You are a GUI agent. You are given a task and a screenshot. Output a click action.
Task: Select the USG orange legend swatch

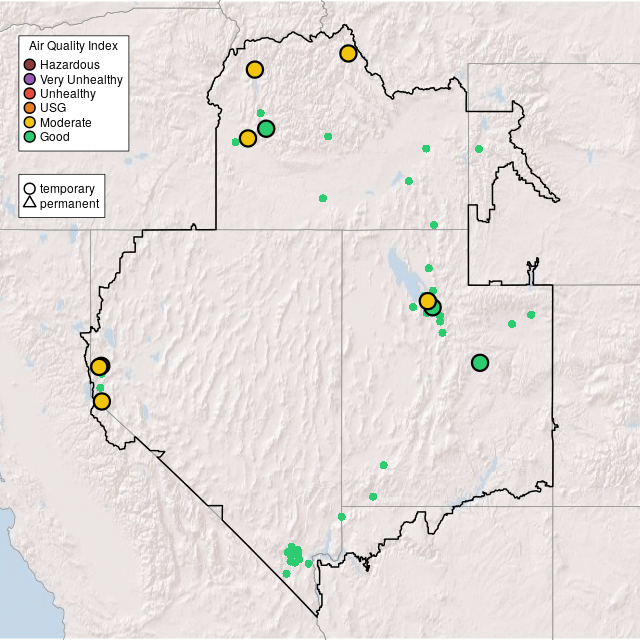click(30, 108)
